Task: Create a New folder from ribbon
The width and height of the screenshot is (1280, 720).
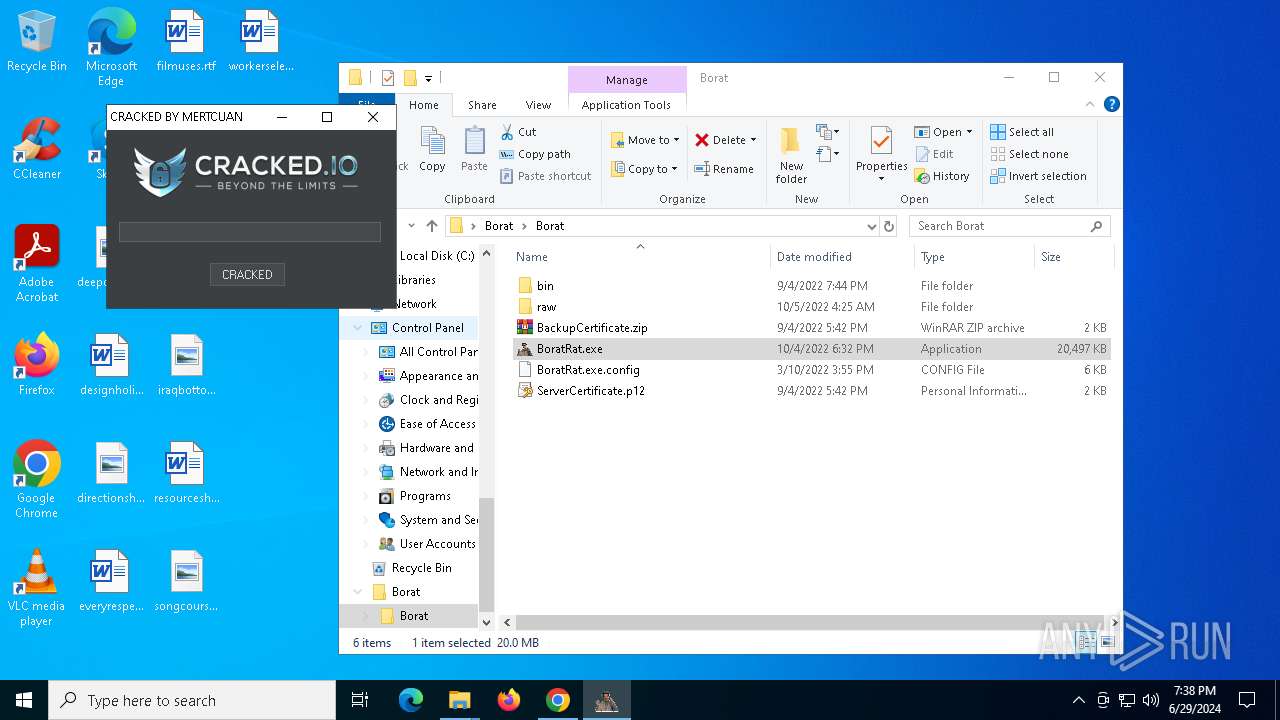Action: (x=791, y=156)
